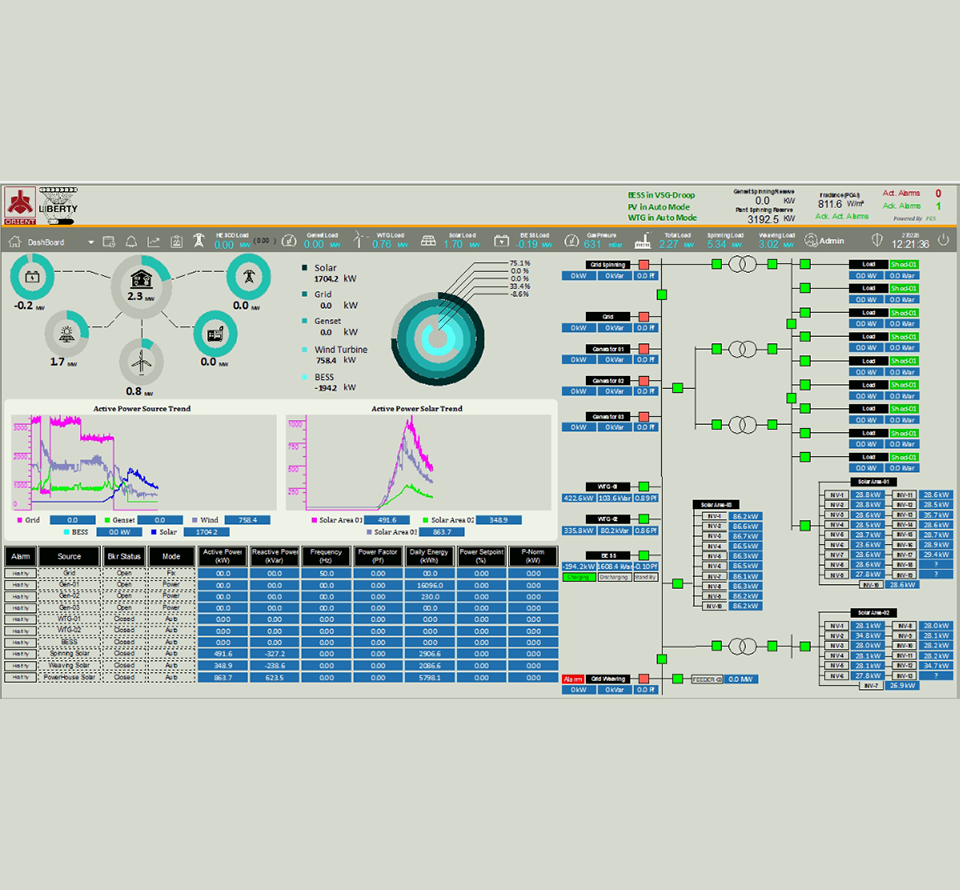Open the Home dashboard icon
The width and height of the screenshot is (960, 890).
14,241
